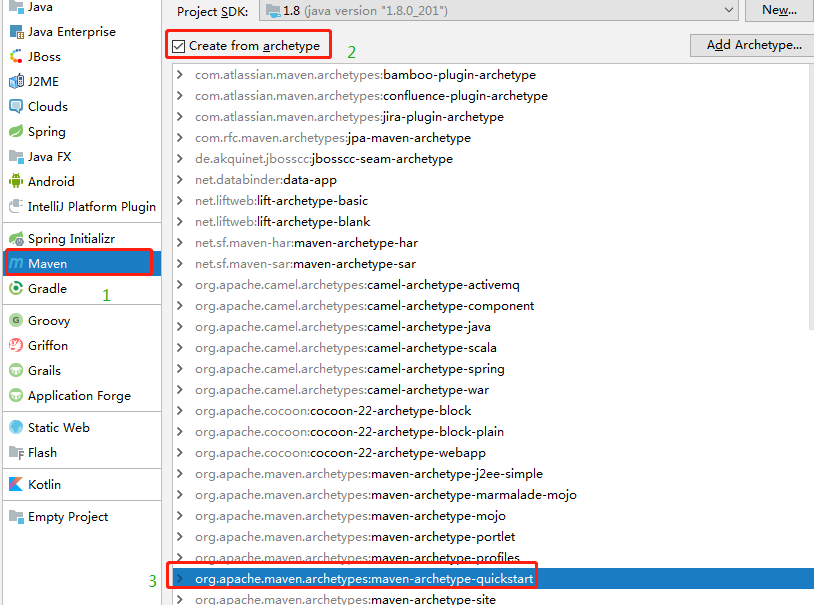Screen dimensions: 814x605
Task: Click the Grails icon
Action: pyautogui.click(x=16, y=370)
